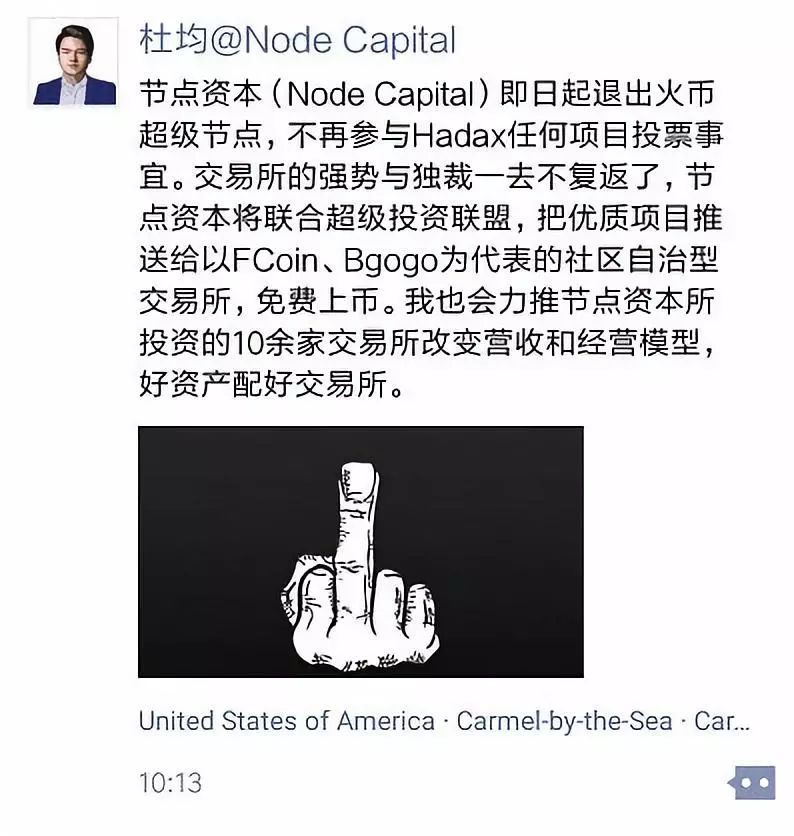Click the first post line starting 节点资本
This screenshot has width=794, height=836.
point(427,94)
